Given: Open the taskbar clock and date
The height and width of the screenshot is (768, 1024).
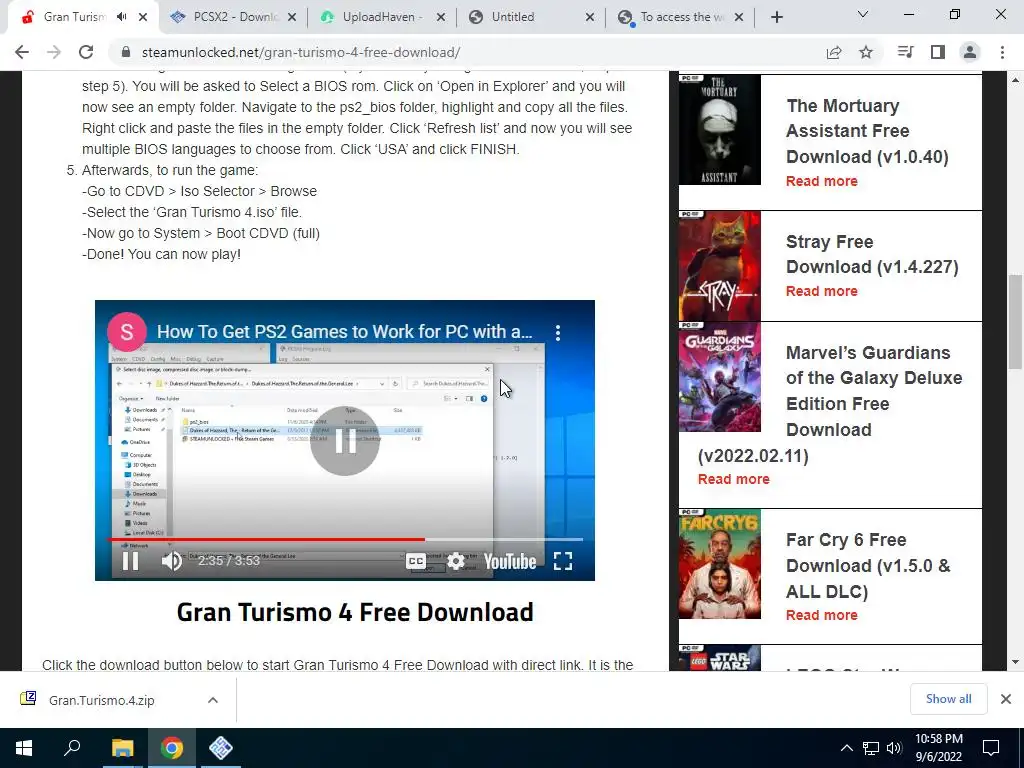Looking at the screenshot, I should pos(938,748).
